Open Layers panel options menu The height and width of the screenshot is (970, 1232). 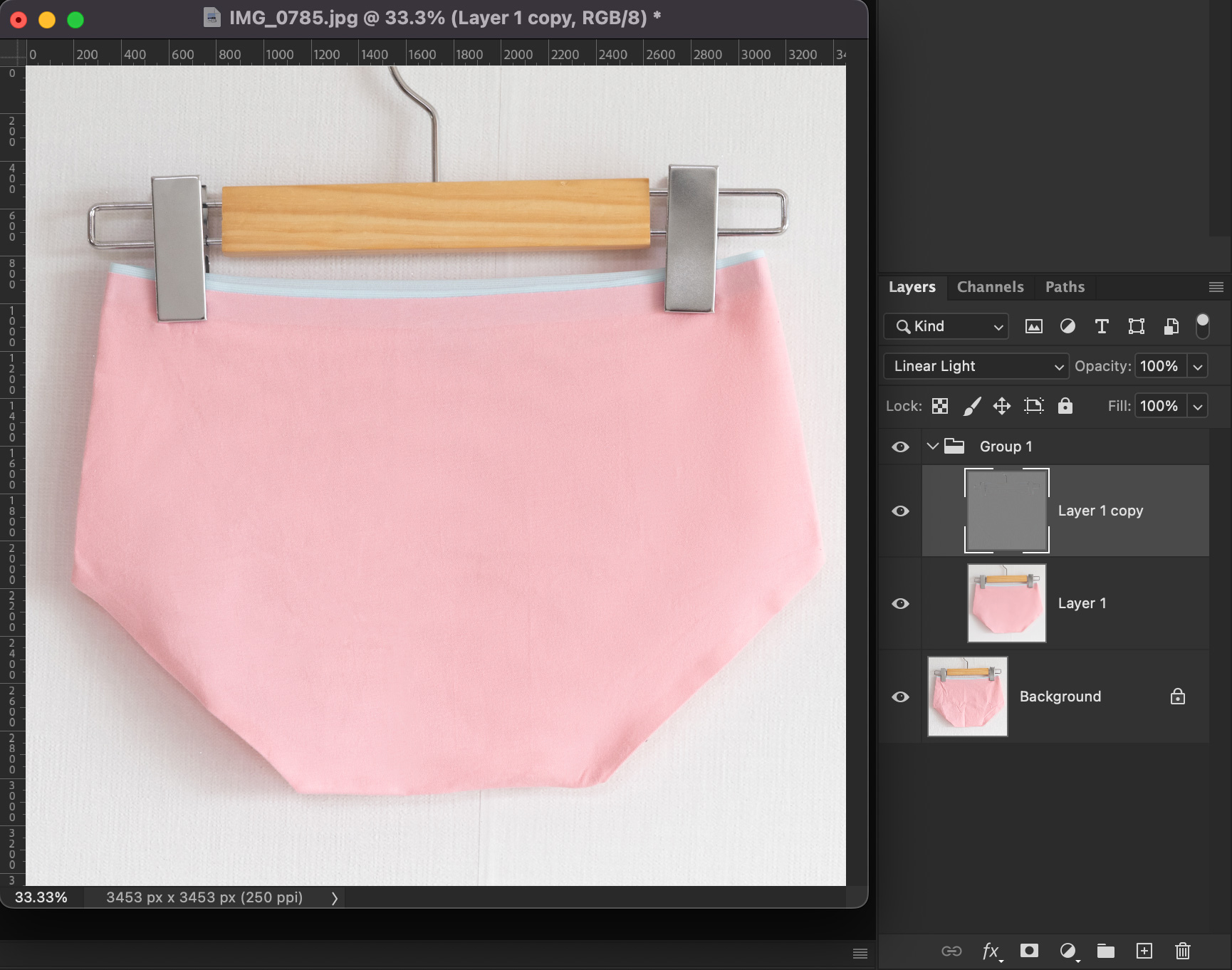tap(1216, 287)
